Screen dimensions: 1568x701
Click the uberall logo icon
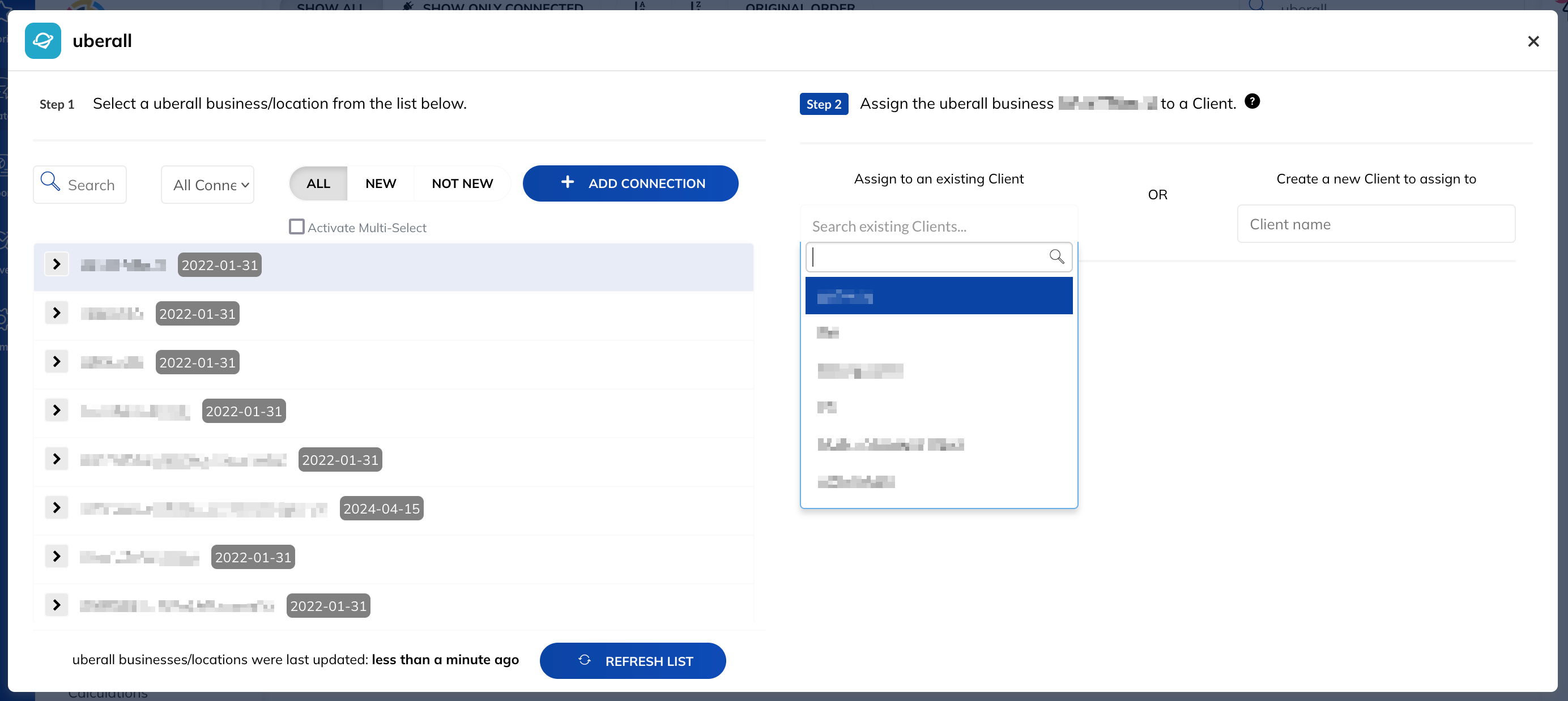[42, 41]
